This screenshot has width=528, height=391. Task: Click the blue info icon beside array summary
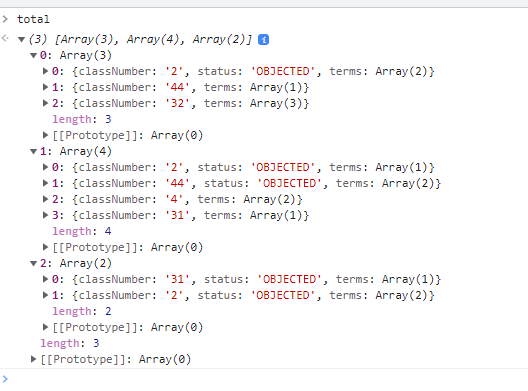tap(263, 40)
